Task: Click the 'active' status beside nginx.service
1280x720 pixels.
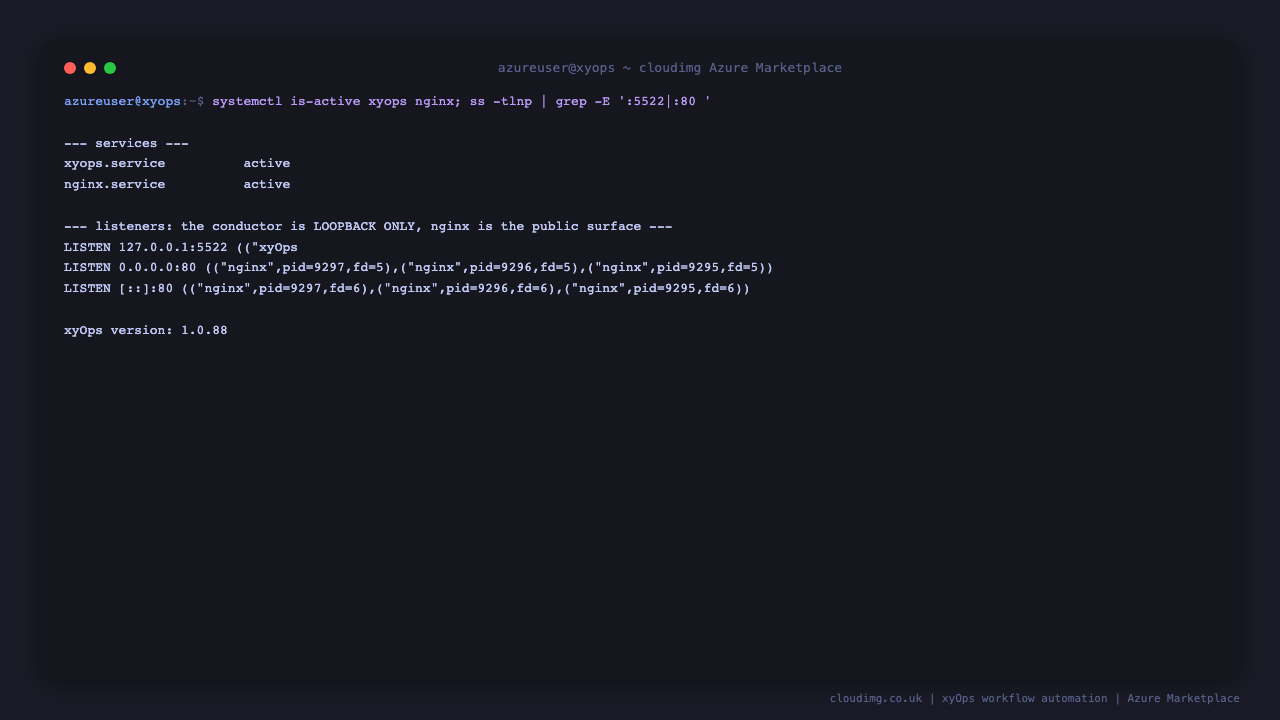Action: 267,185
